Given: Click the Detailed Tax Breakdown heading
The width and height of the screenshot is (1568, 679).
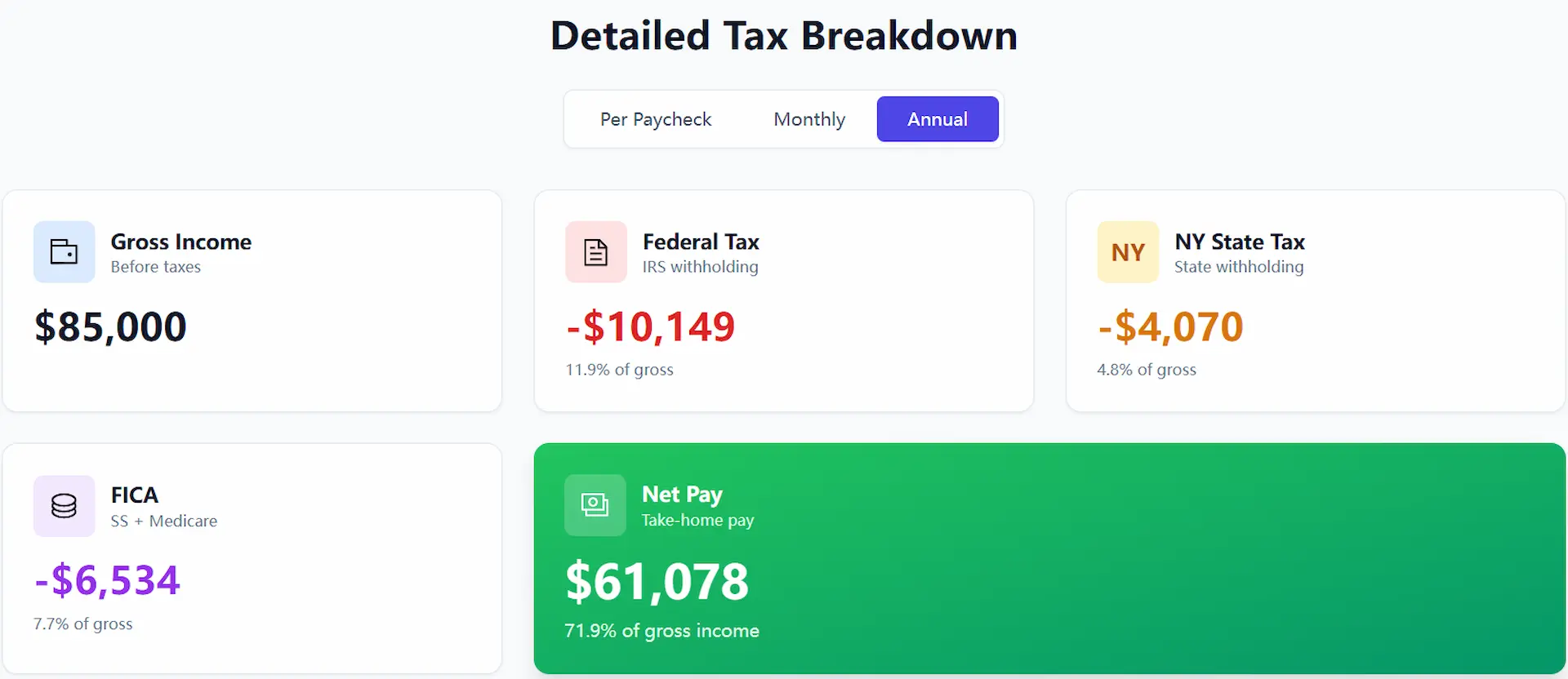Looking at the screenshot, I should point(783,34).
